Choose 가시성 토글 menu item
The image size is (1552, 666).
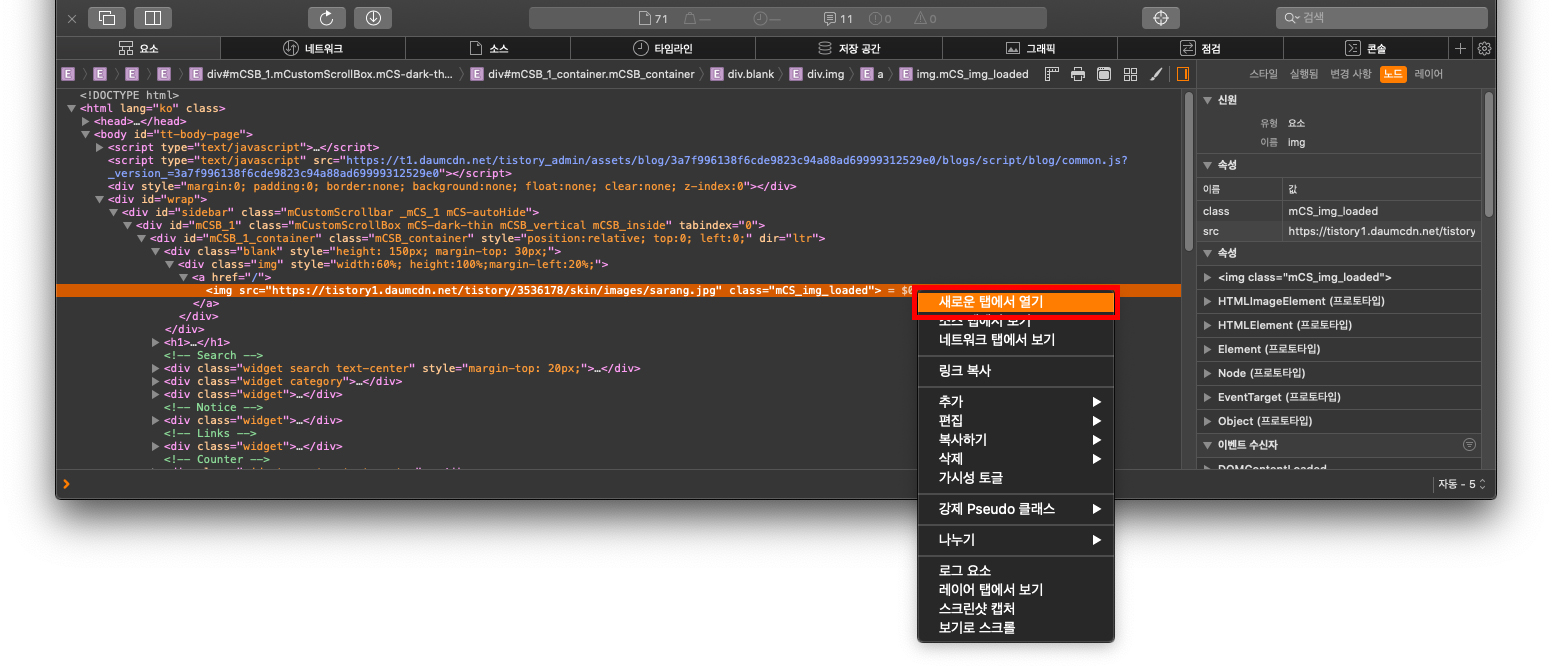pos(1015,477)
